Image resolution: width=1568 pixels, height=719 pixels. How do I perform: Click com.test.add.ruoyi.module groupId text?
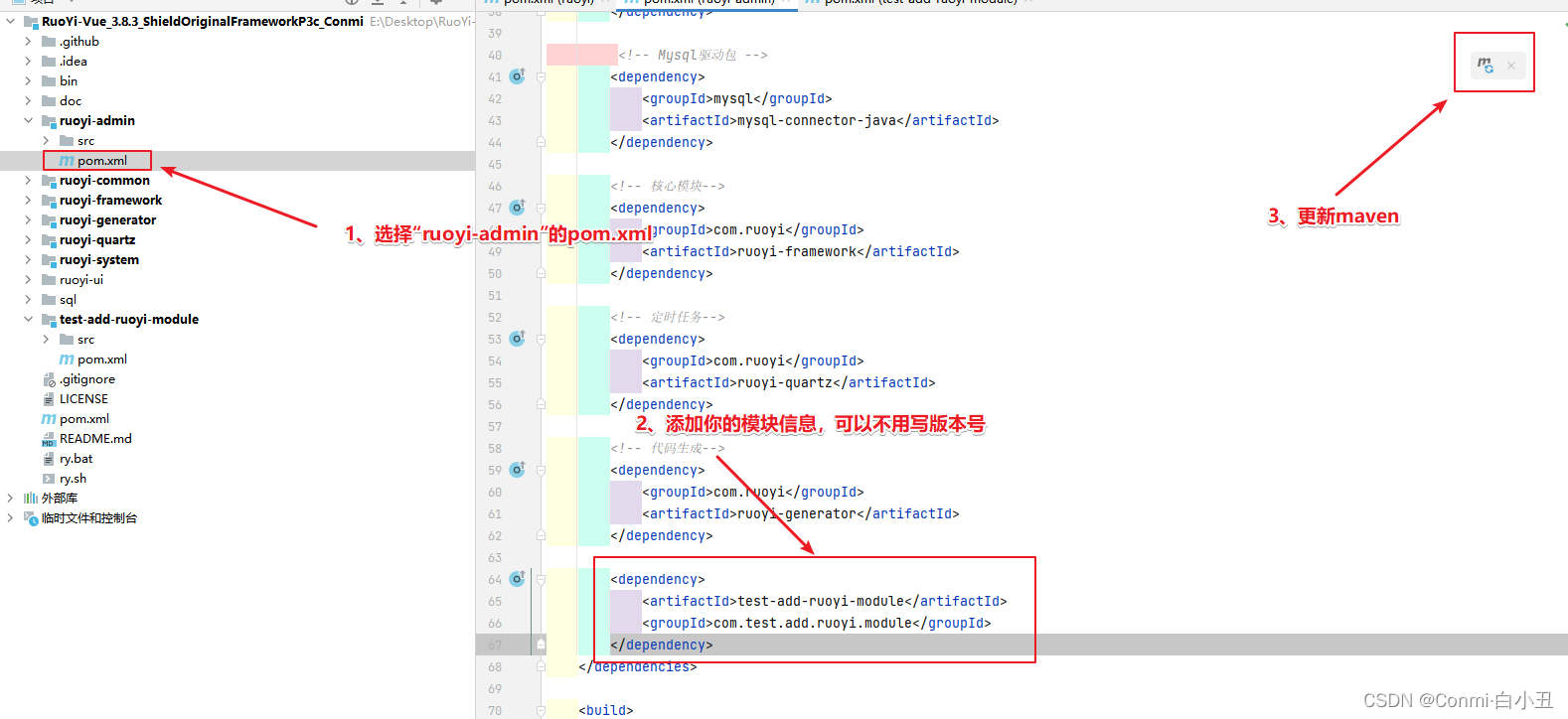coord(813,623)
